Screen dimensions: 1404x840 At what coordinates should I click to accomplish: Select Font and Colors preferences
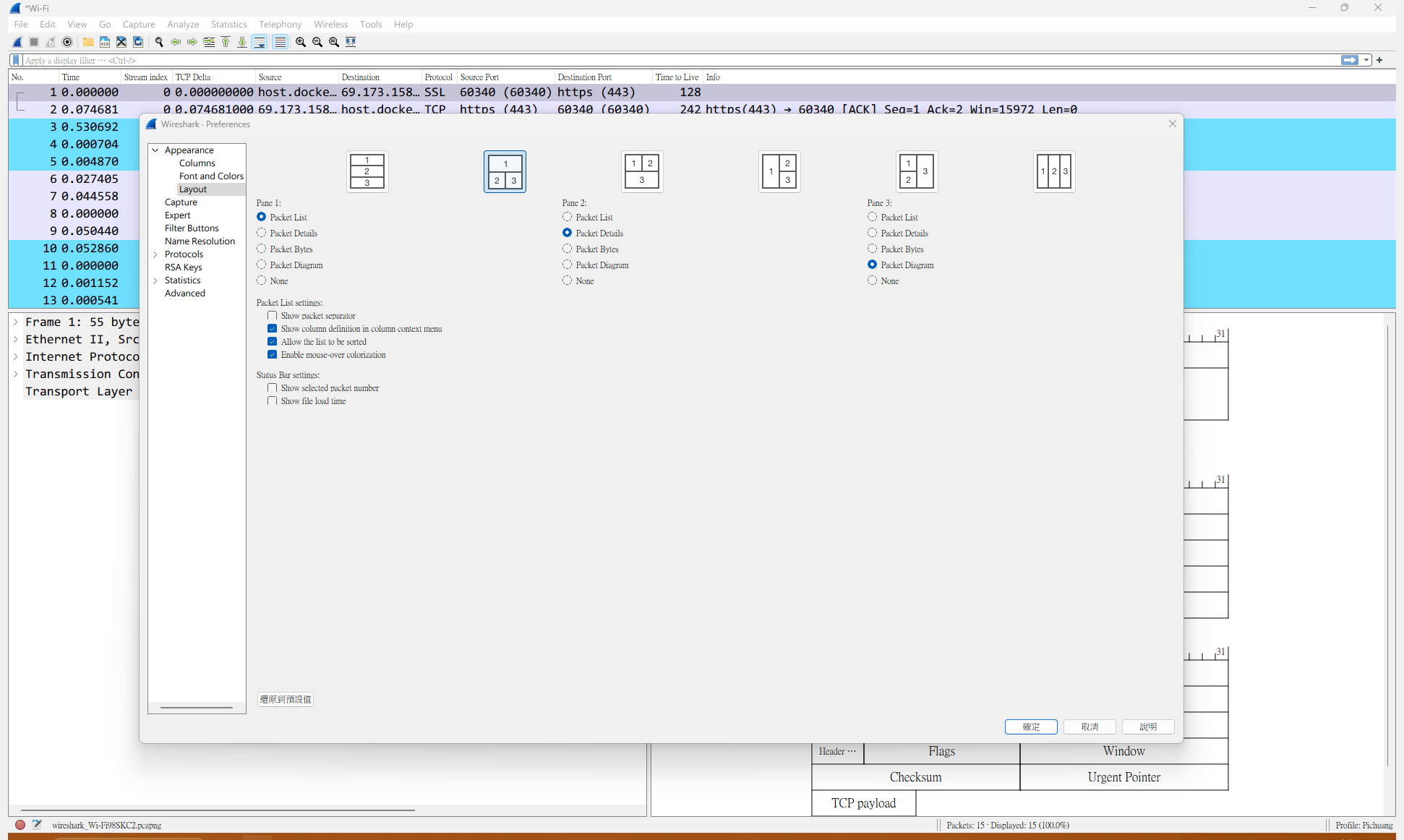pos(211,176)
